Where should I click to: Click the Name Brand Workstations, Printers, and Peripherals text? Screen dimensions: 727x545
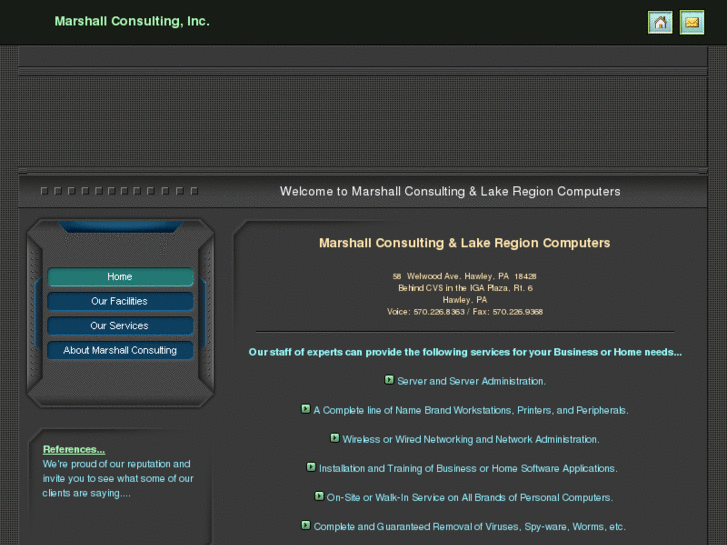coord(471,410)
